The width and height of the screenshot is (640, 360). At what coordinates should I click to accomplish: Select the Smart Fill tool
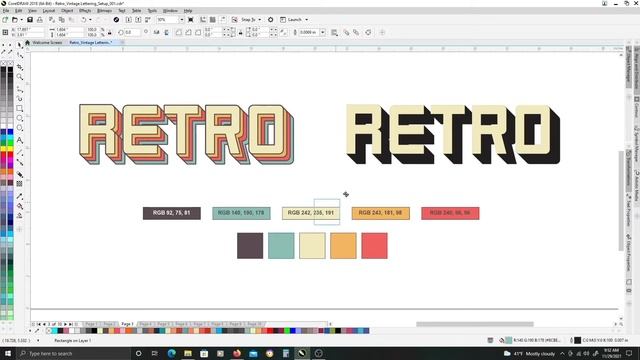(19, 216)
